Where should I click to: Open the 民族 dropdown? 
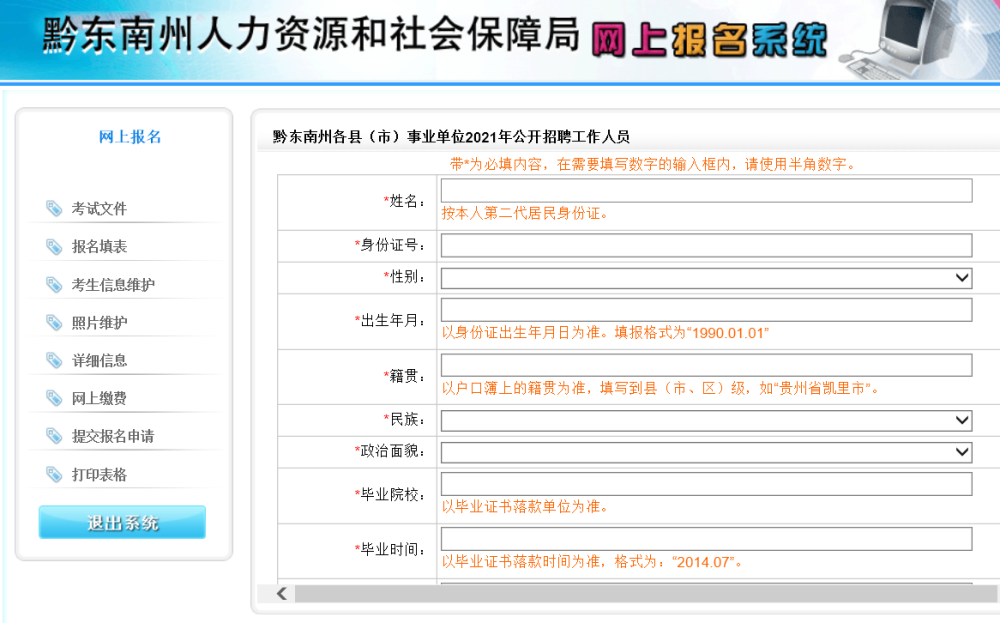tap(706, 420)
